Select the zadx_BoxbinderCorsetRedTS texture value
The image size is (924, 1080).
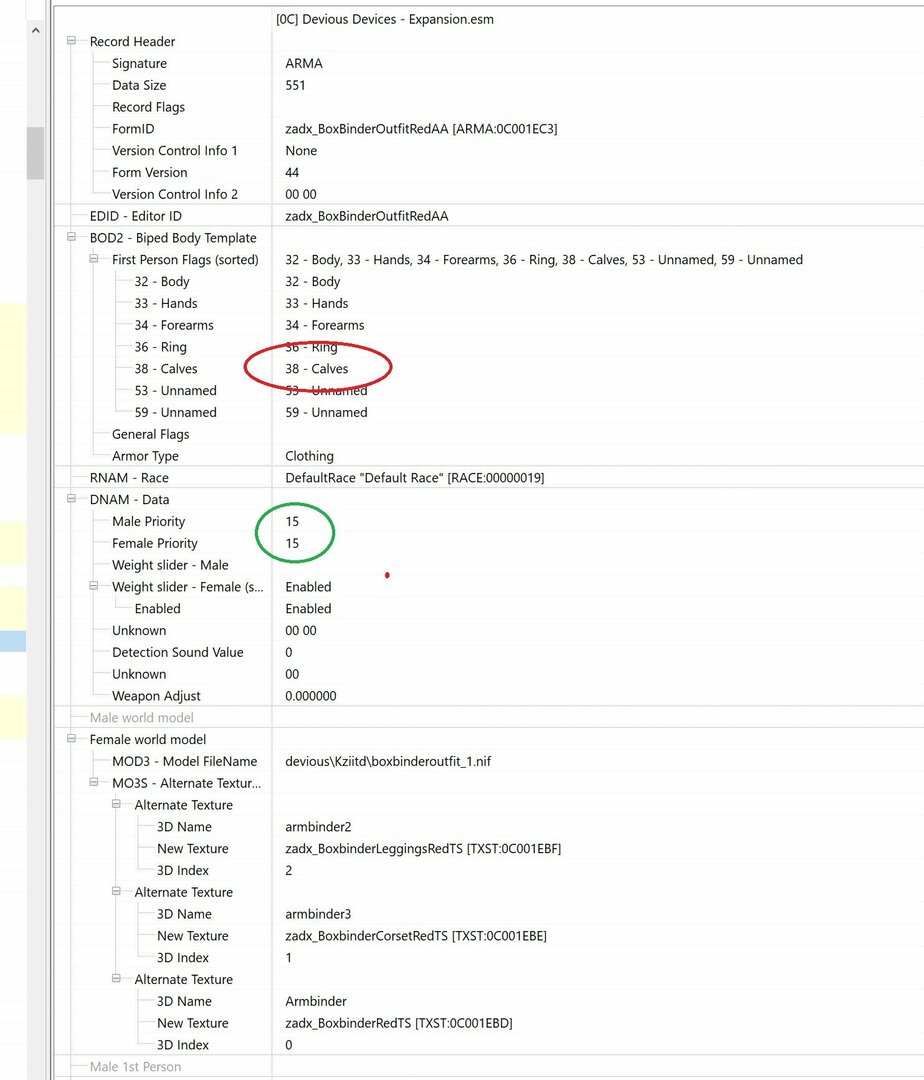click(x=416, y=936)
